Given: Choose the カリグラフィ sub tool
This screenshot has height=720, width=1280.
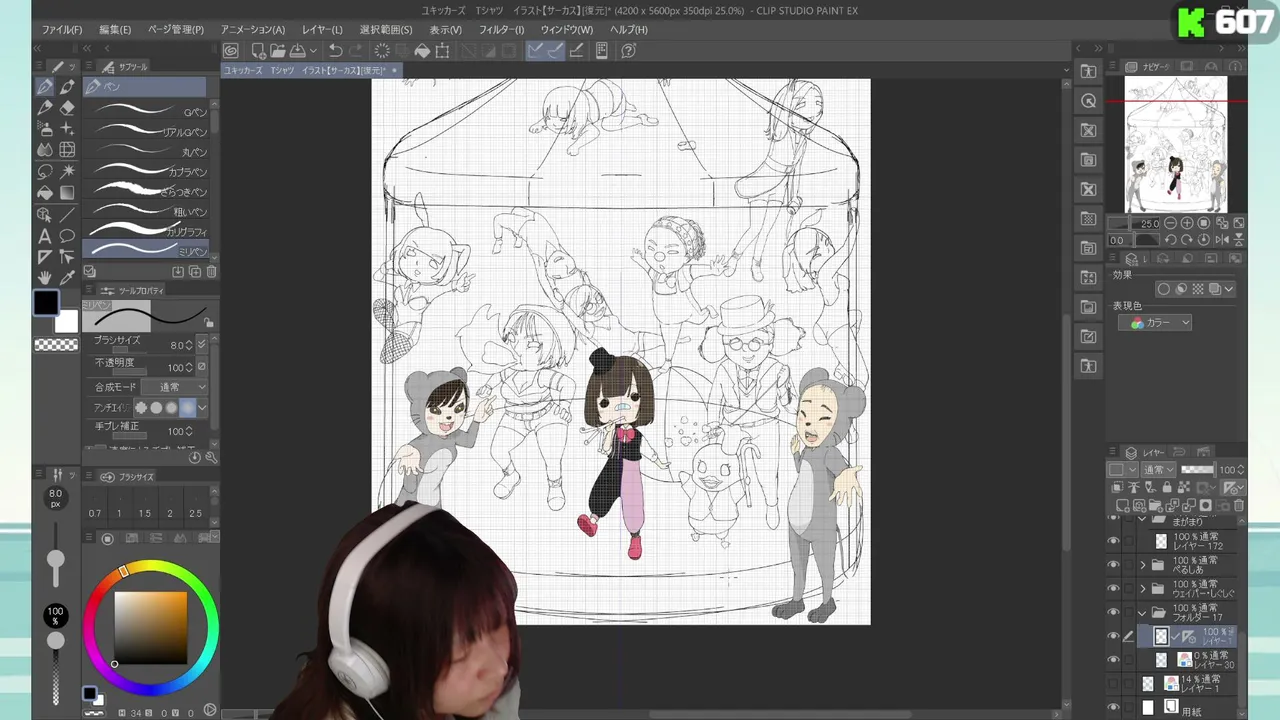Looking at the screenshot, I should [x=148, y=231].
